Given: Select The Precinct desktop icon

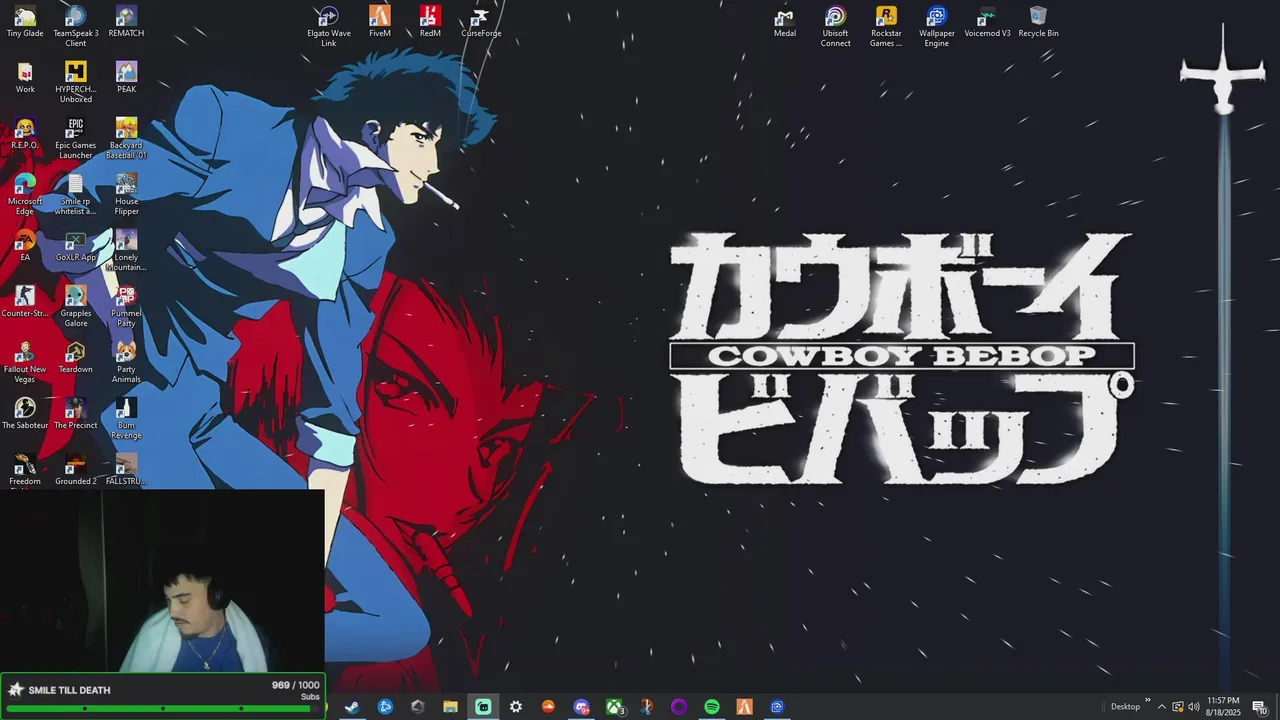Looking at the screenshot, I should pyautogui.click(x=76, y=414).
